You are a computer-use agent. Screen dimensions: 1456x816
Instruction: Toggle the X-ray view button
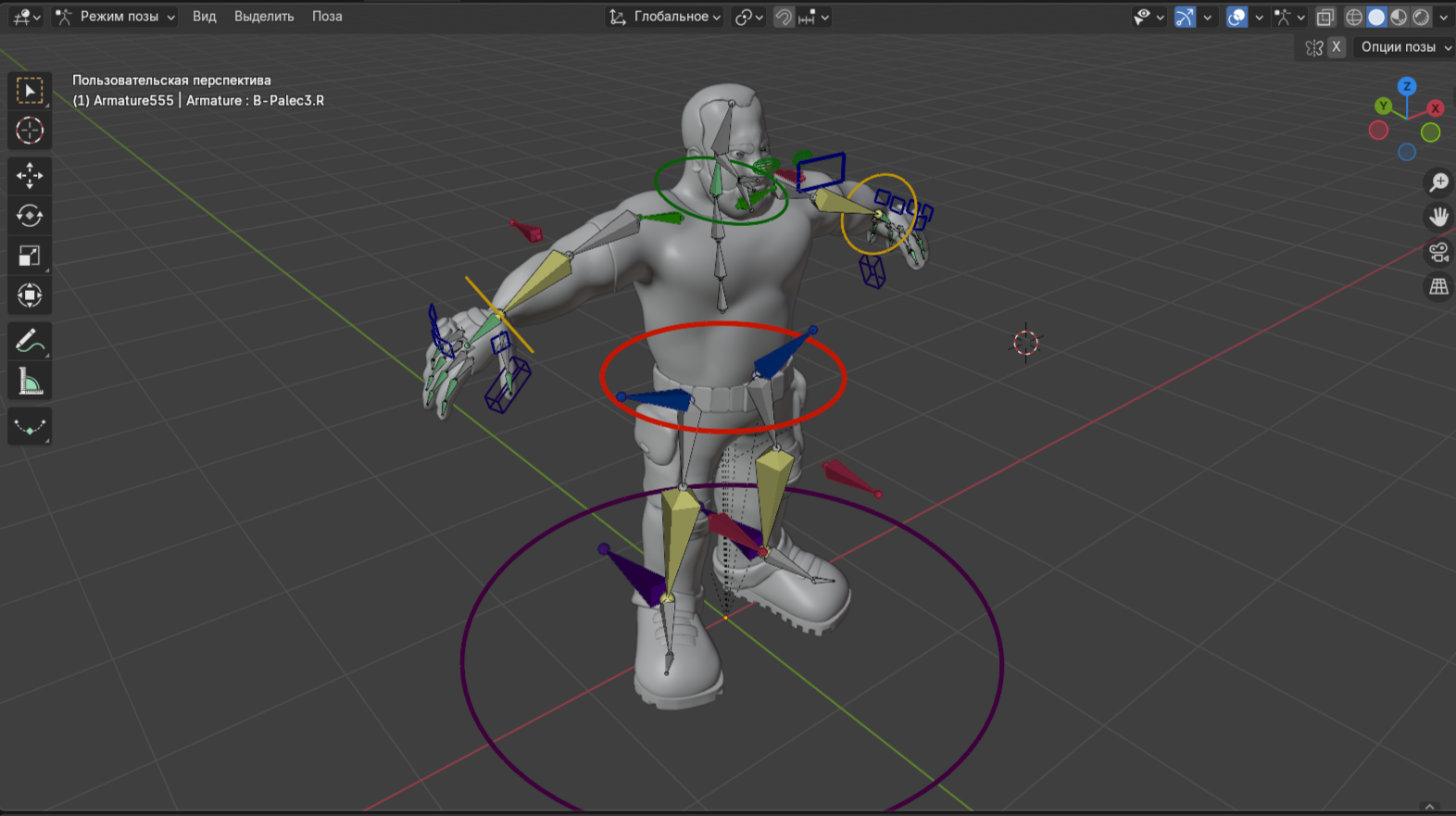1325,17
